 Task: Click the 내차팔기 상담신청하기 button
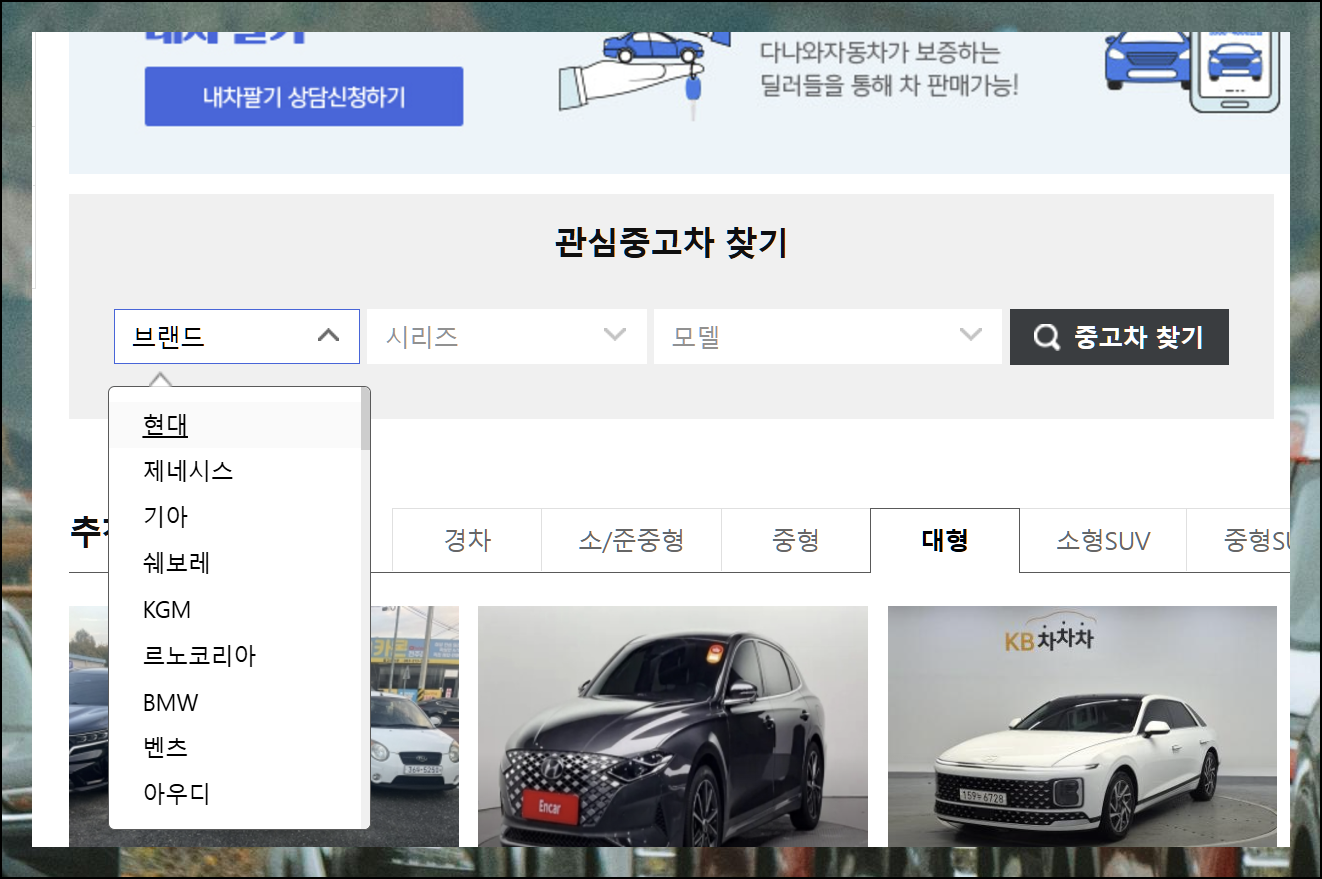[x=304, y=97]
